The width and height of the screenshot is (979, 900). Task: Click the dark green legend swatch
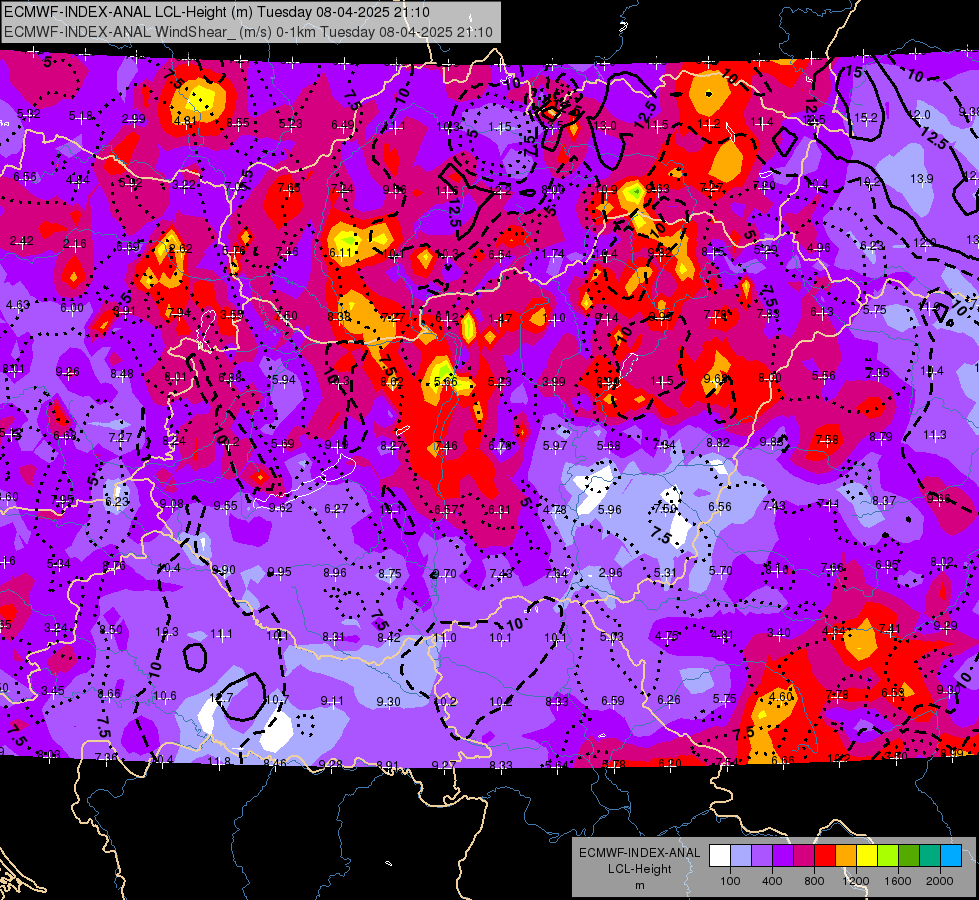point(908,856)
